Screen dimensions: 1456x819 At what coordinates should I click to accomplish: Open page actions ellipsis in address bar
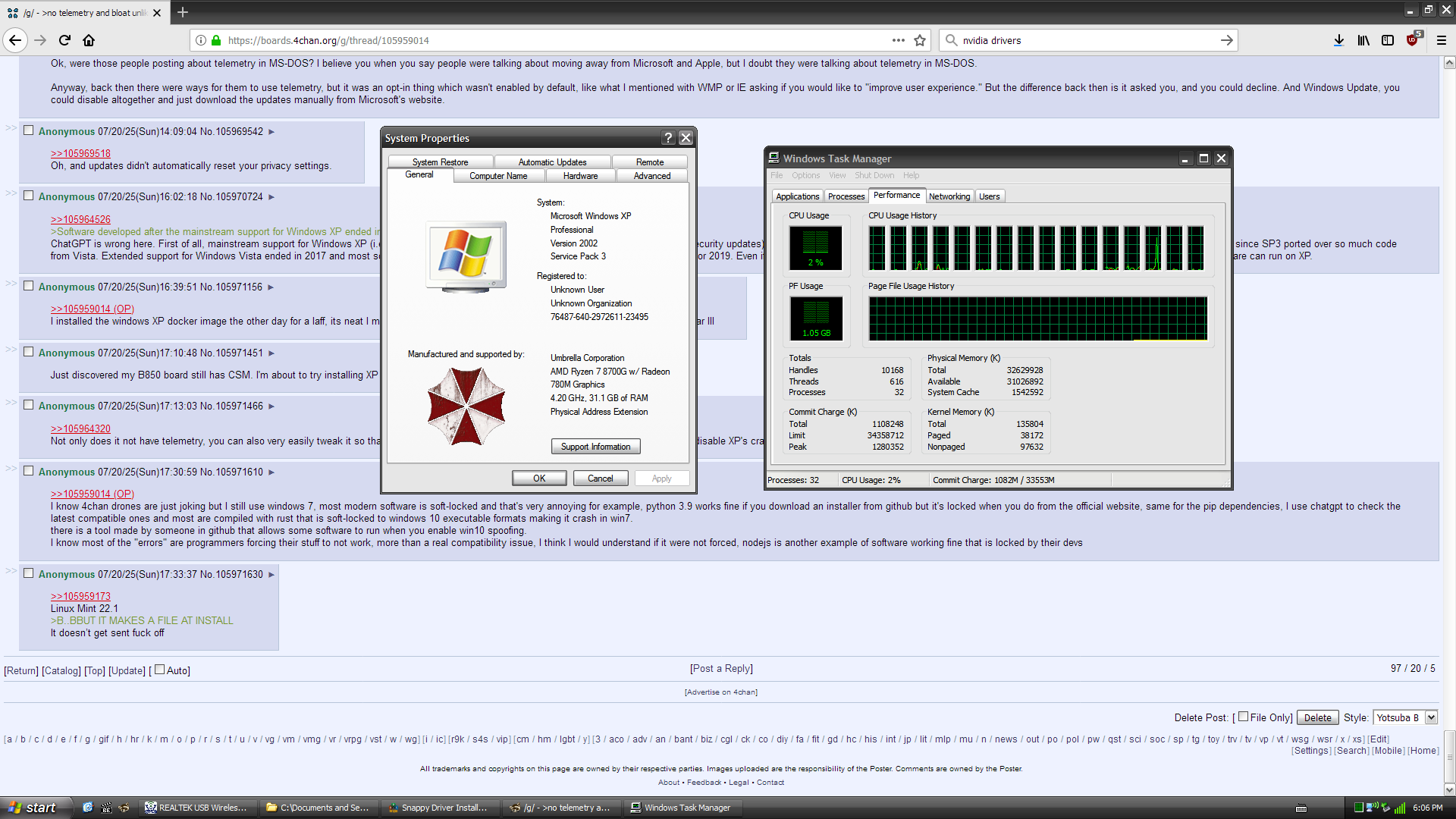[x=899, y=40]
